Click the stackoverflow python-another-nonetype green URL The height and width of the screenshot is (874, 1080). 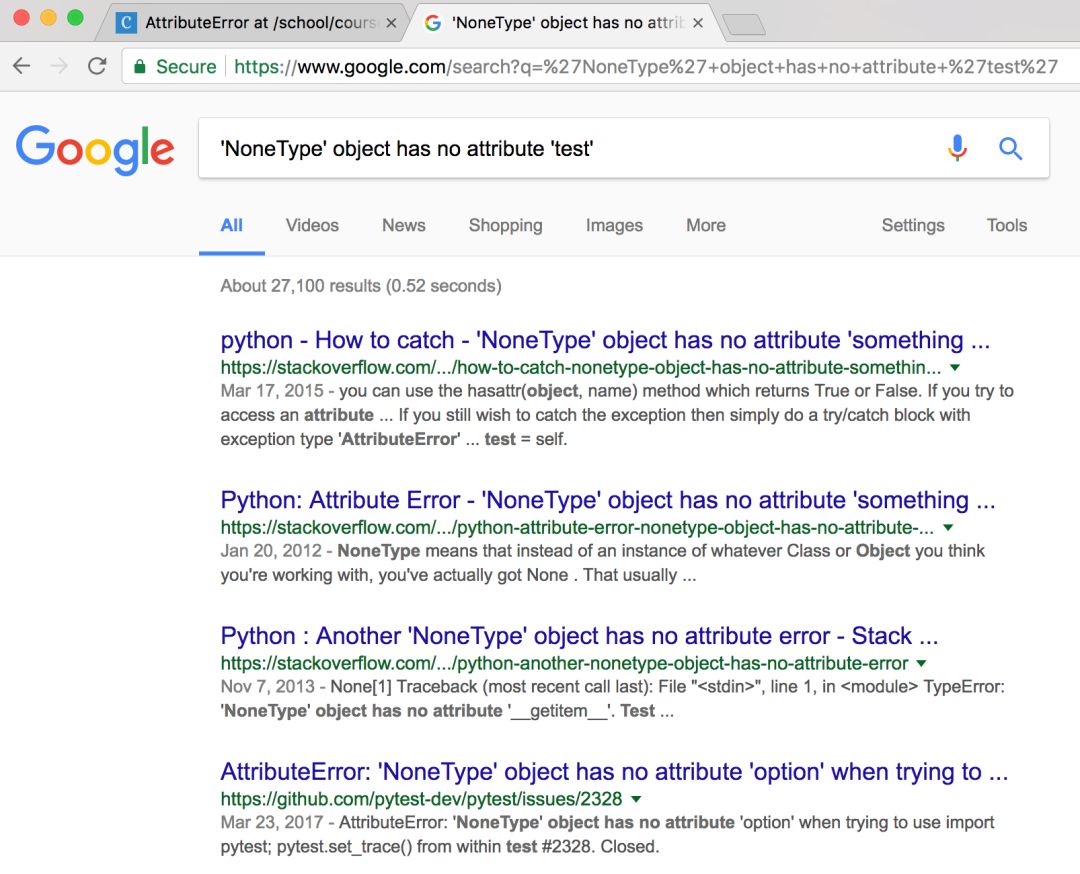click(x=563, y=663)
